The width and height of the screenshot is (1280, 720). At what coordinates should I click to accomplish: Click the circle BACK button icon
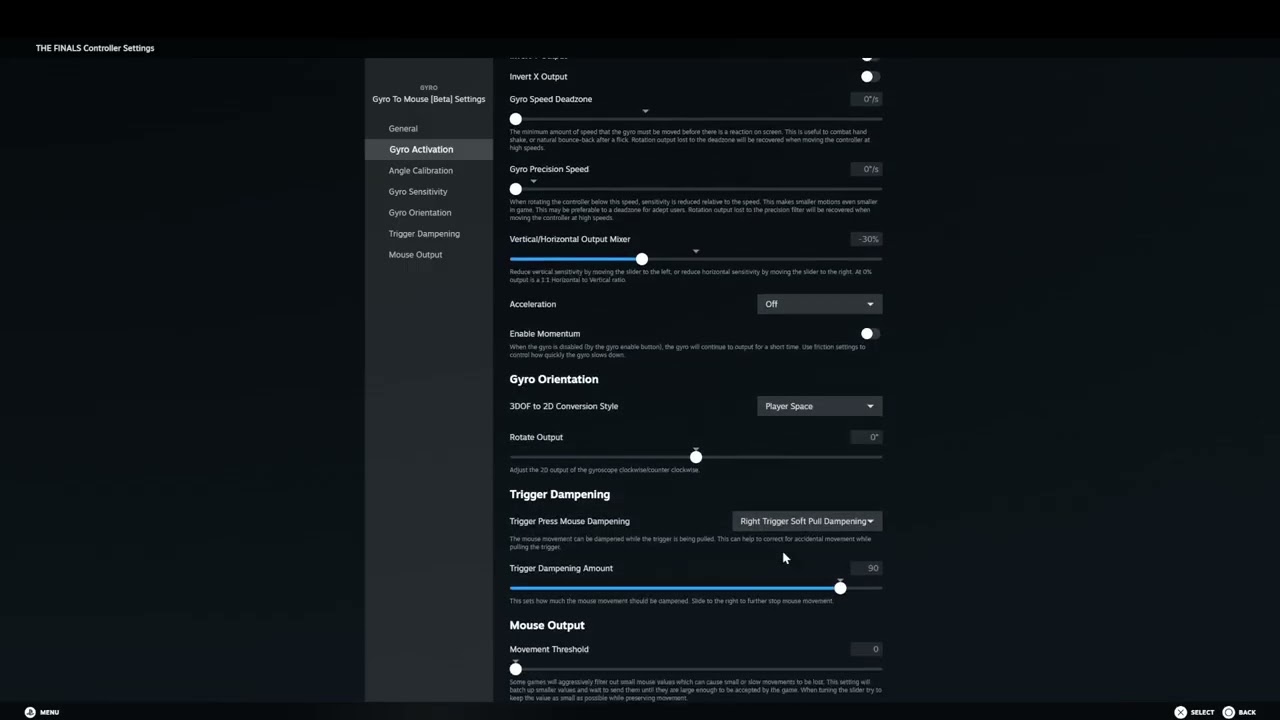click(1228, 712)
